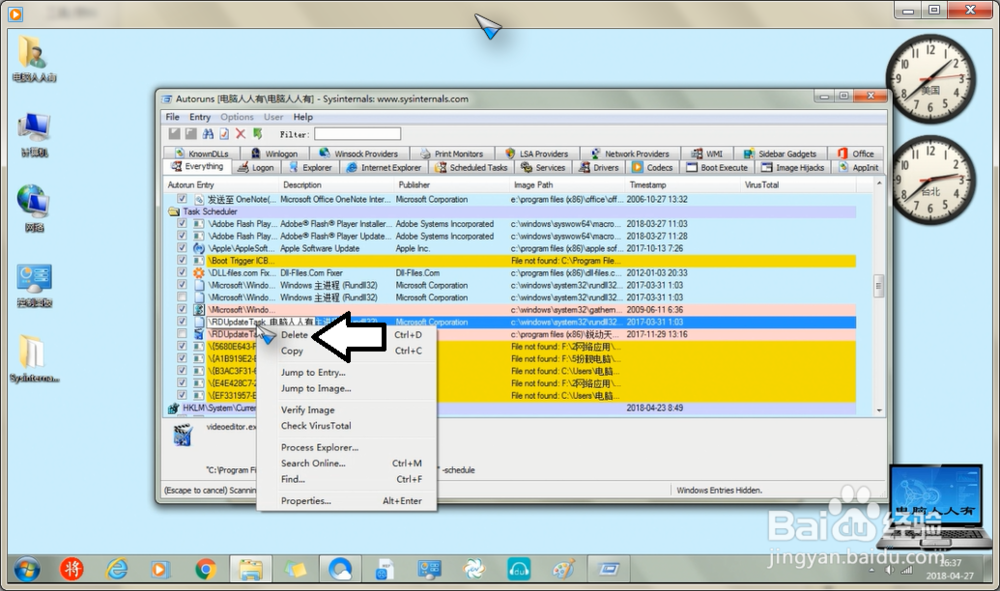Open Properties from the context menu
Screen dimensions: 1000x591
[305, 501]
